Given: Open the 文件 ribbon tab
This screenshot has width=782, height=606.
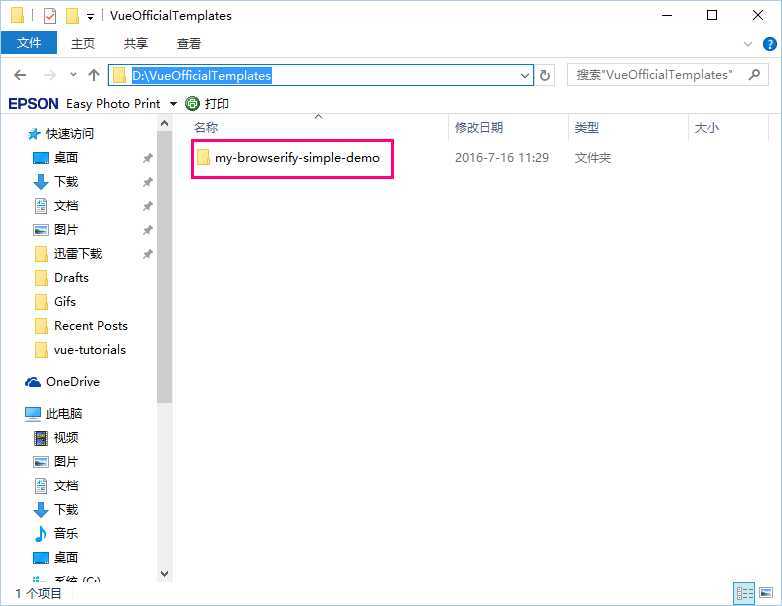Looking at the screenshot, I should 29,43.
